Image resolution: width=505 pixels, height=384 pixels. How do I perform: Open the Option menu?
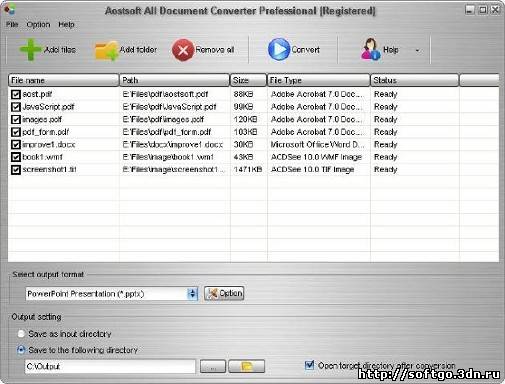pos(38,25)
